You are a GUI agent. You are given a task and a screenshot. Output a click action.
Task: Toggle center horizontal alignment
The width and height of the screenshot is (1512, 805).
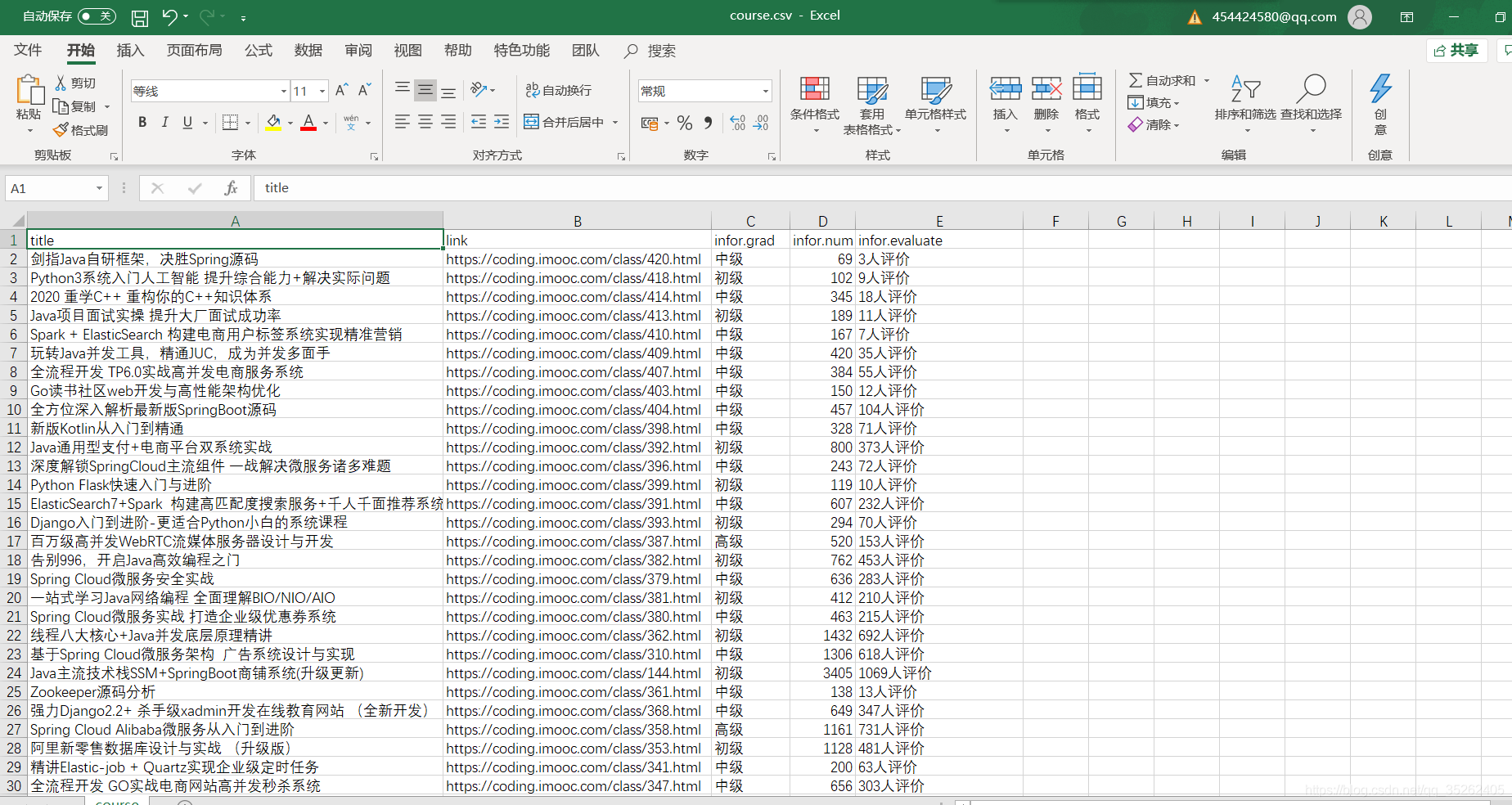pos(425,122)
